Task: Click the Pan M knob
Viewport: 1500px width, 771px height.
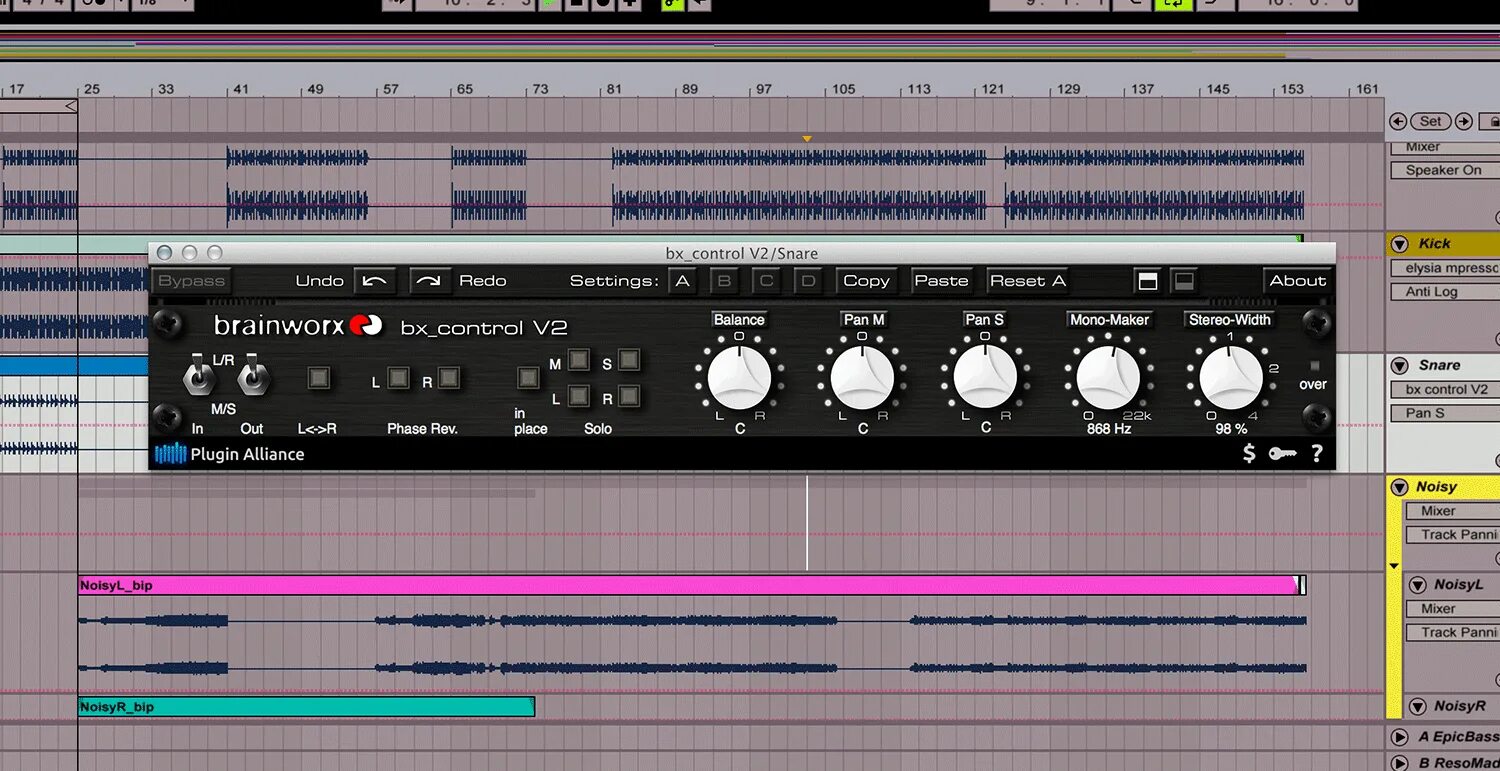Action: click(x=862, y=377)
